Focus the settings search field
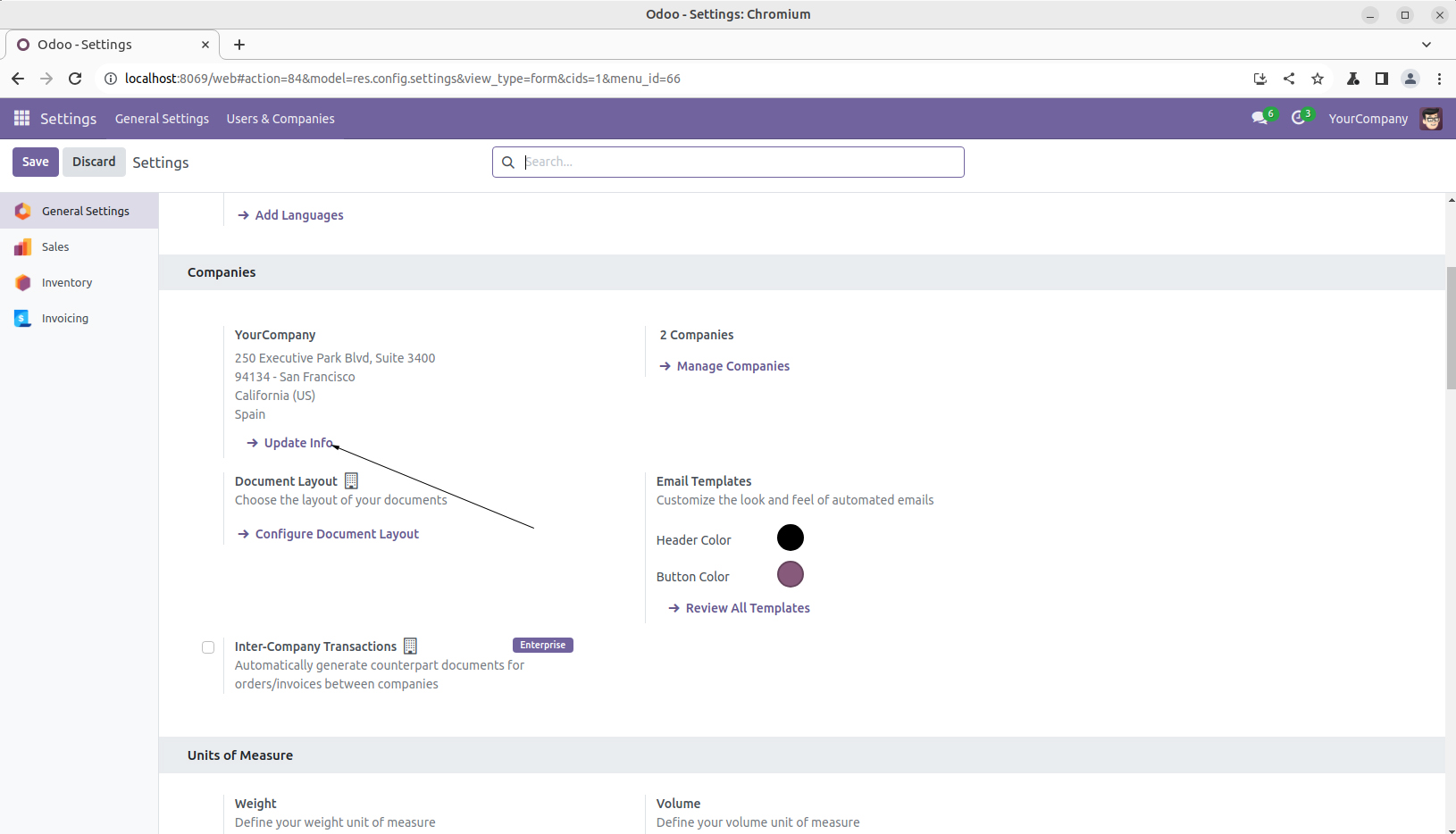 coord(740,162)
